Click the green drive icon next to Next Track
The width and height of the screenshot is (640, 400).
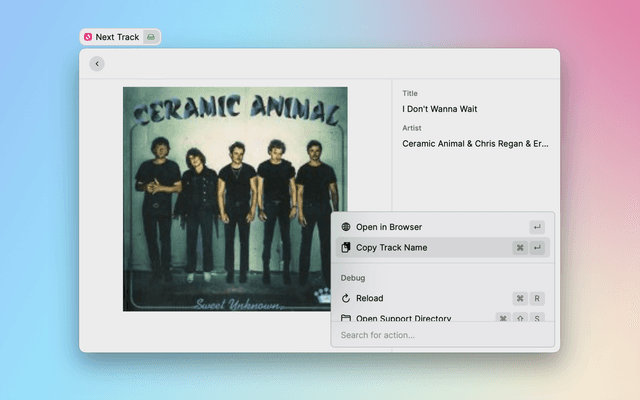150,37
